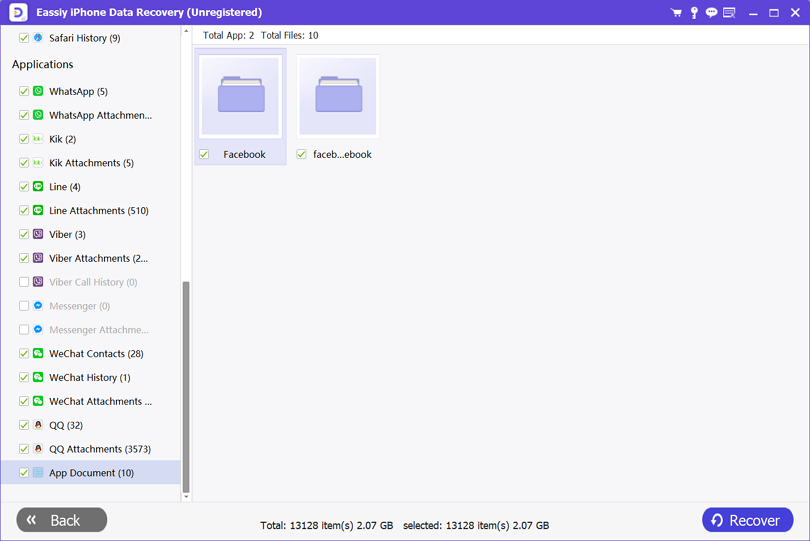Viewport: 810px width, 541px height.
Task: Maximize the Eassiy window
Action: coord(774,13)
